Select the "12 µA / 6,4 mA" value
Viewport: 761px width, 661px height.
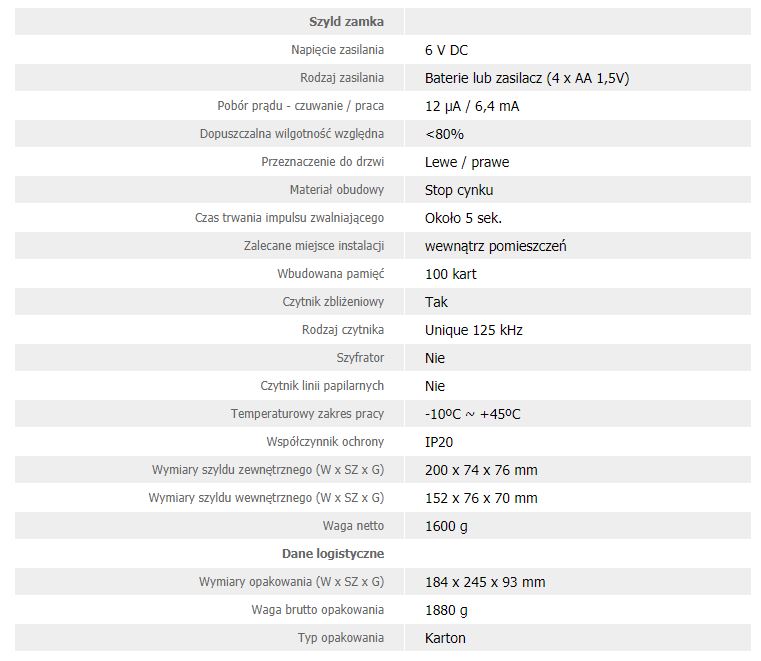471,105
